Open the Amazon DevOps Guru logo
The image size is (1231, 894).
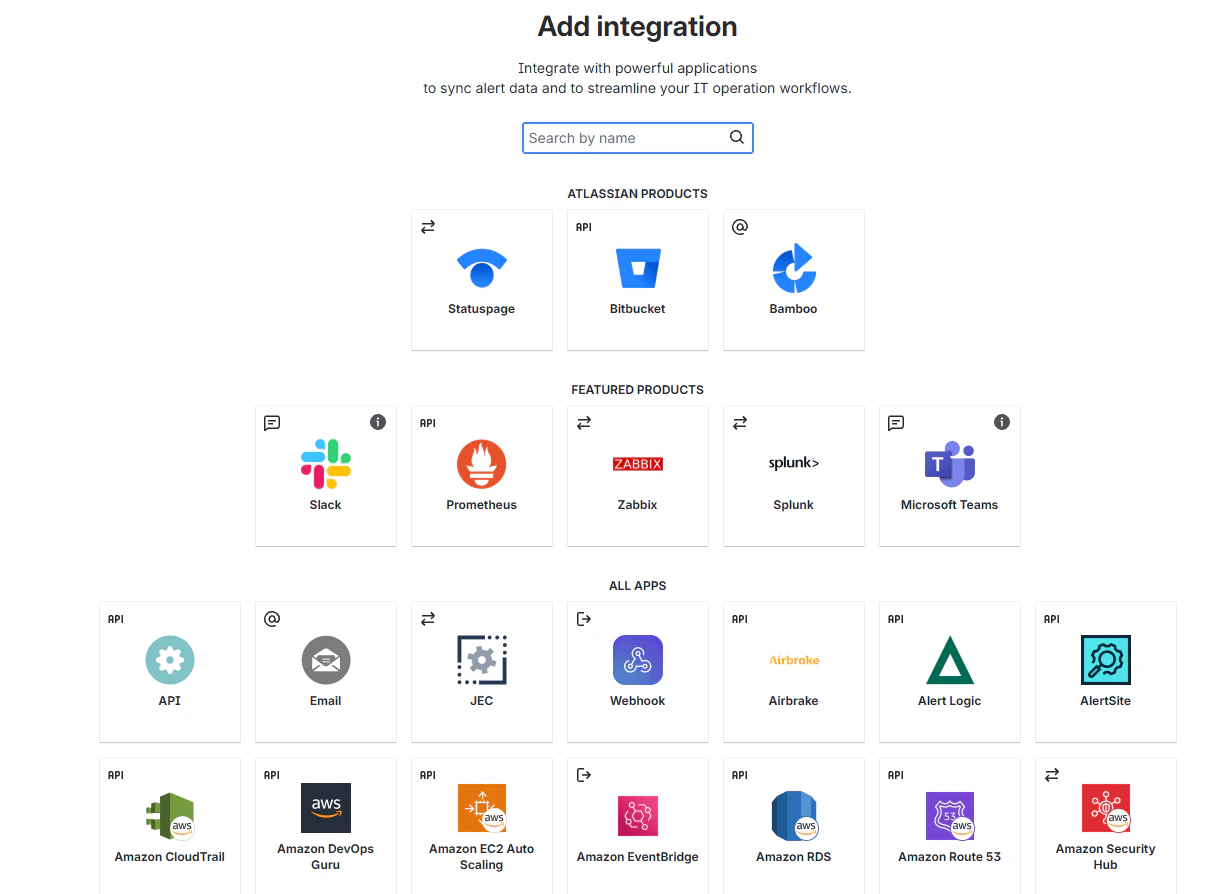[326, 808]
